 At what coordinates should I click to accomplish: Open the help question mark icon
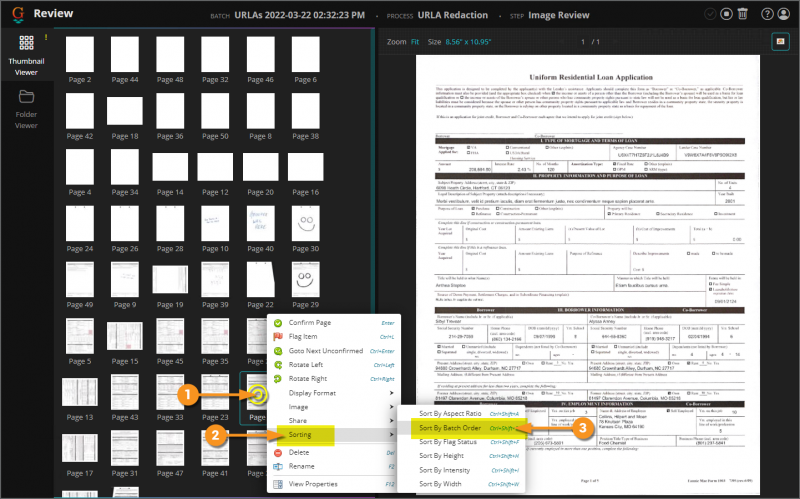point(767,14)
